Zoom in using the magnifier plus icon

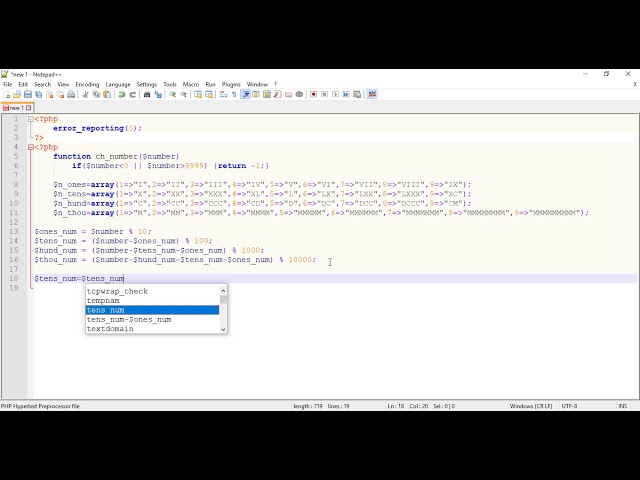(173, 94)
